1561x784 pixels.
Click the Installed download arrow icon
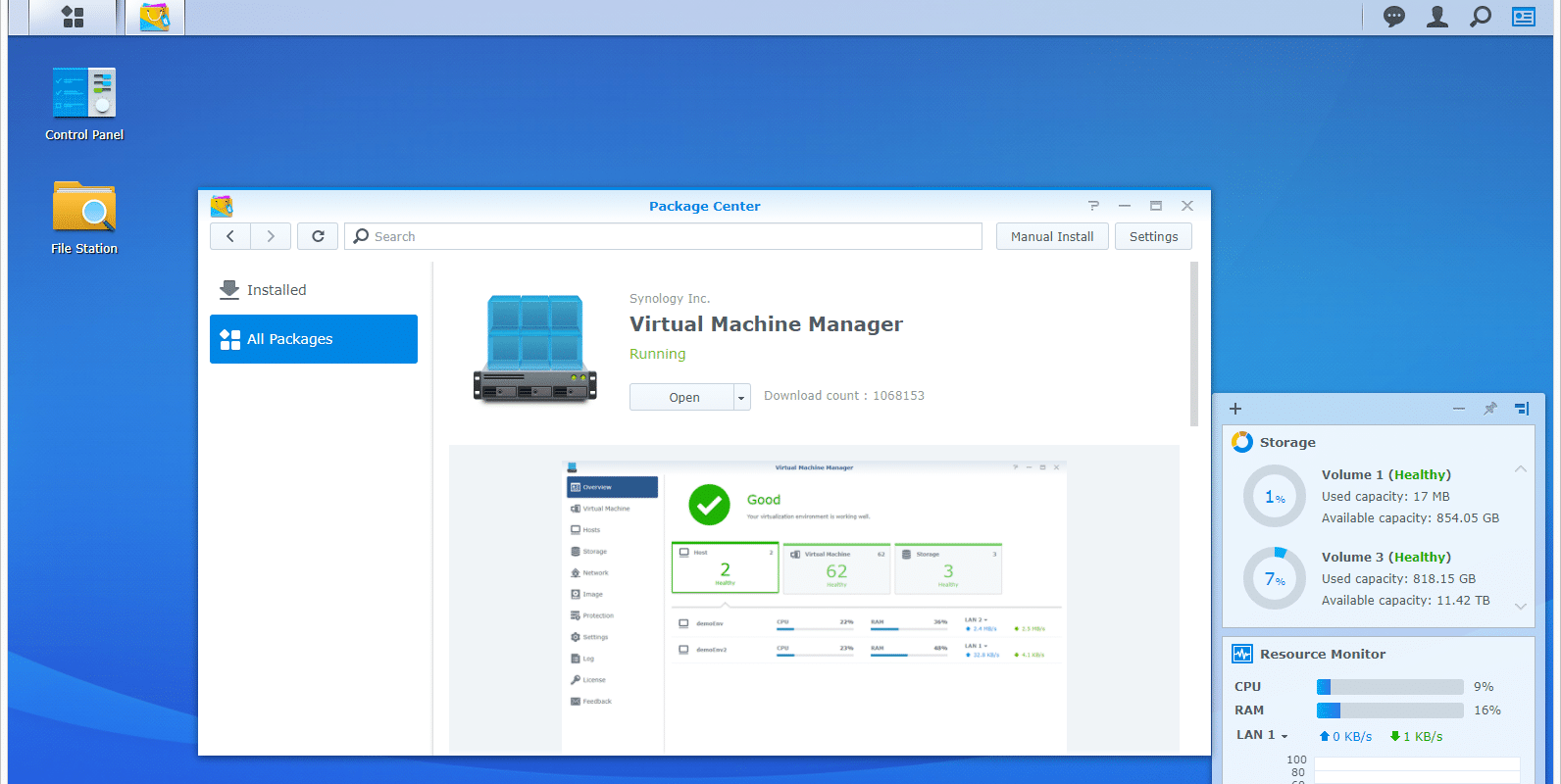point(229,289)
